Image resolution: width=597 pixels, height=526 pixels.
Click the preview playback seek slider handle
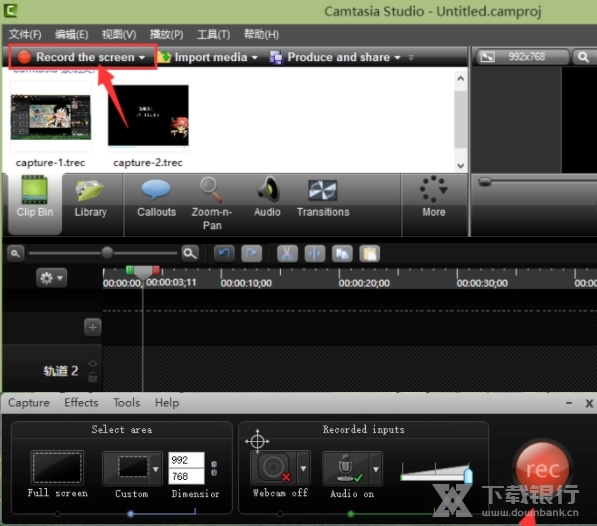(x=485, y=182)
